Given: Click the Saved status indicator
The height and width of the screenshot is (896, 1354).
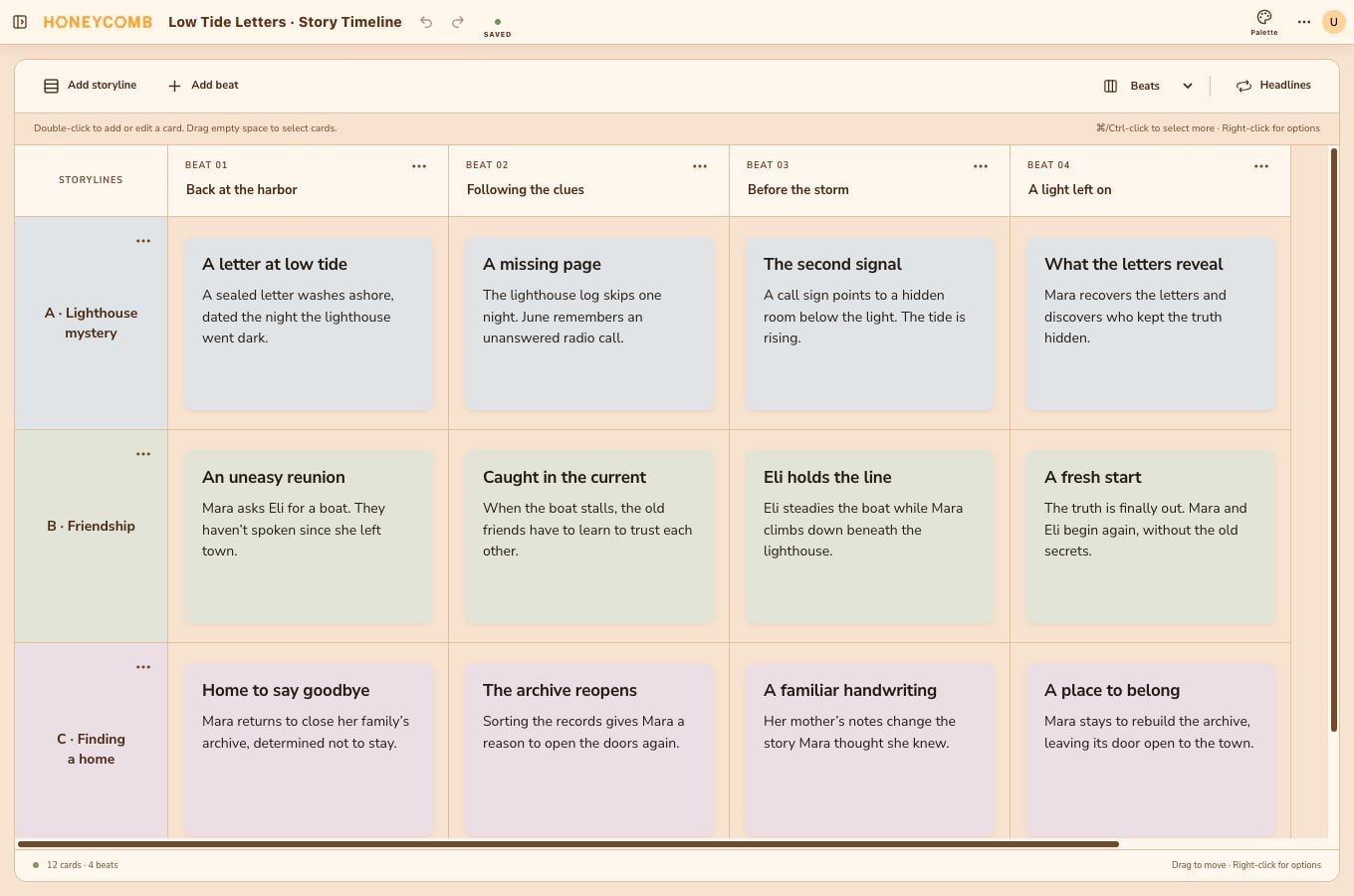Looking at the screenshot, I should (x=497, y=27).
